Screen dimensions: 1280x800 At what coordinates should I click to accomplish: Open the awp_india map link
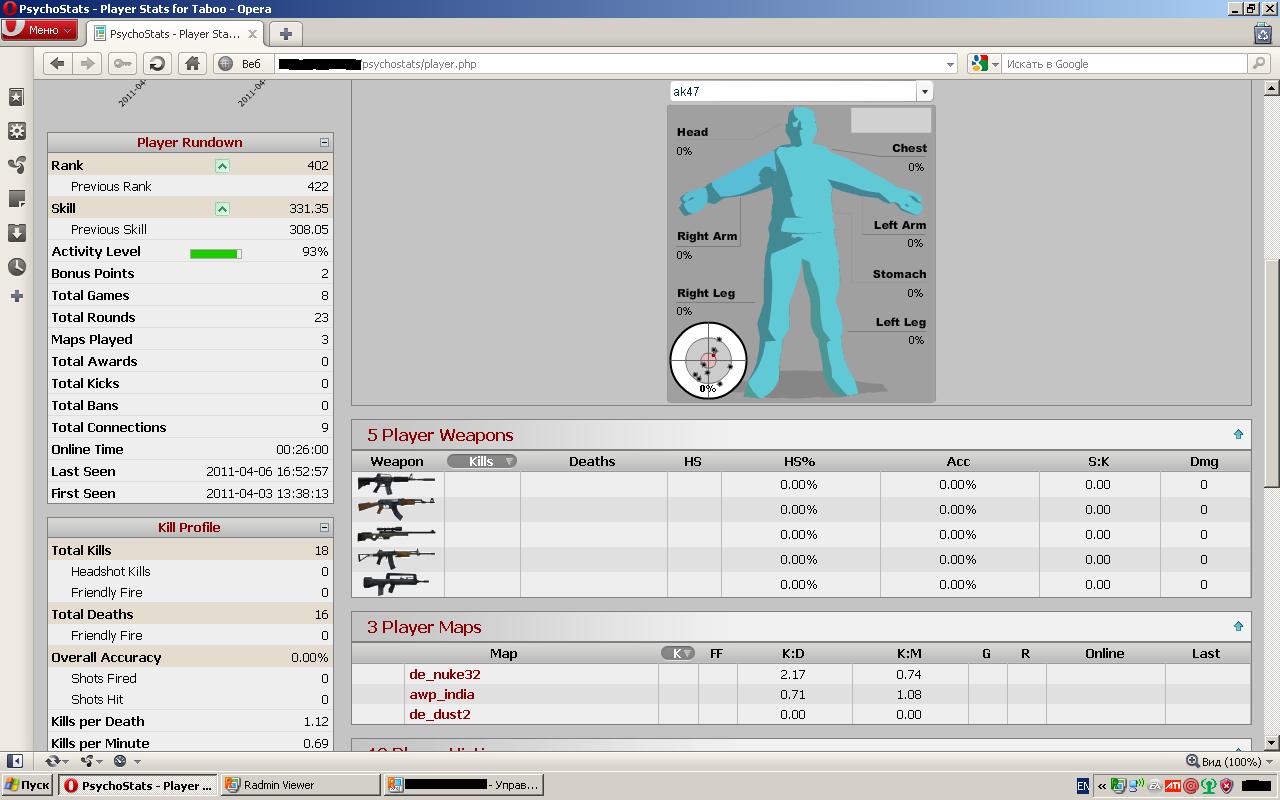coord(442,694)
